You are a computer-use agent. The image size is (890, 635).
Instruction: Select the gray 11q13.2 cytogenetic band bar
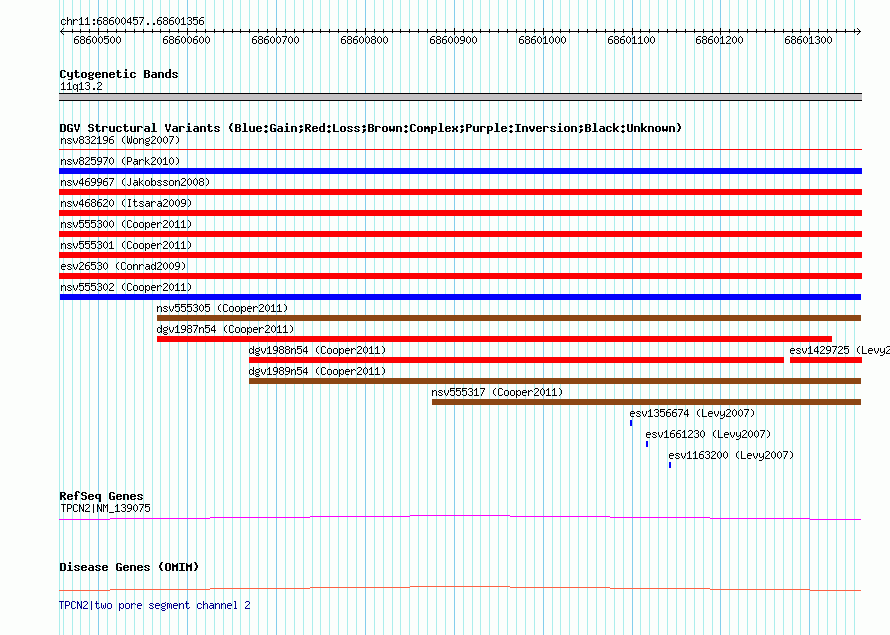460,97
